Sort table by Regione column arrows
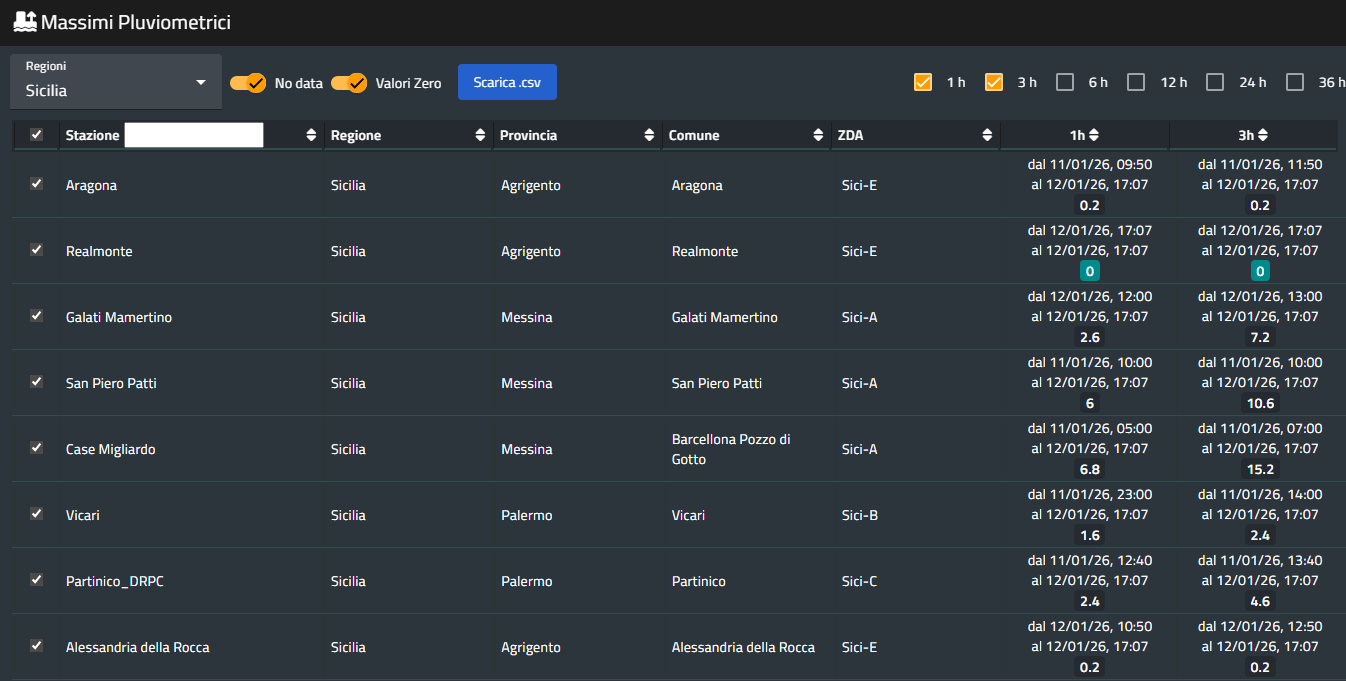Viewport: 1346px width, 681px height. [480, 136]
